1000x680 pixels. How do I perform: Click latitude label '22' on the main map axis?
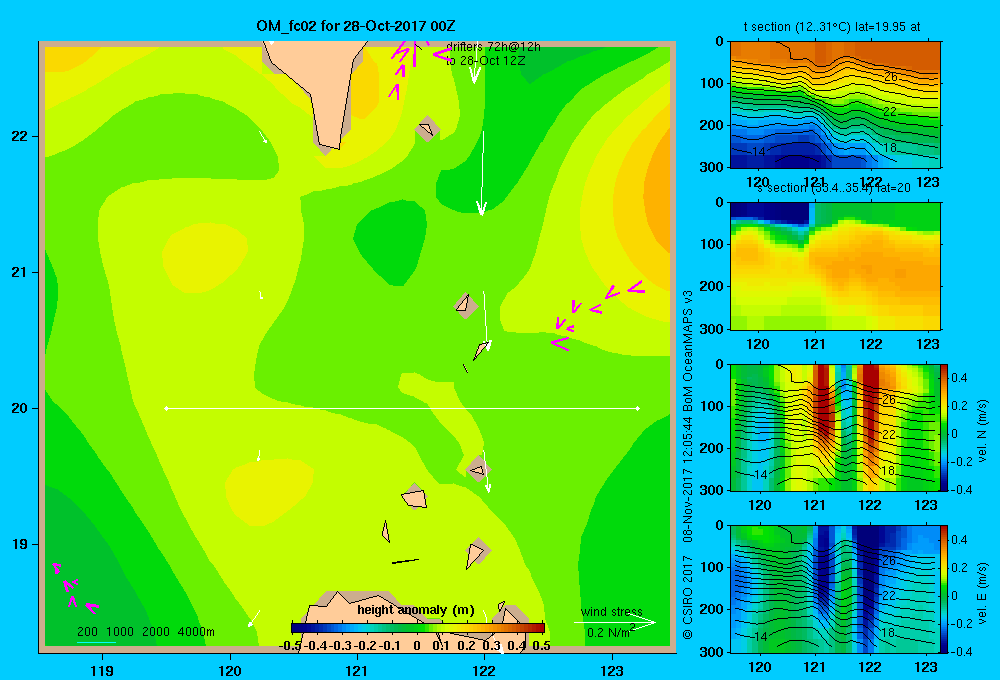tap(20, 136)
